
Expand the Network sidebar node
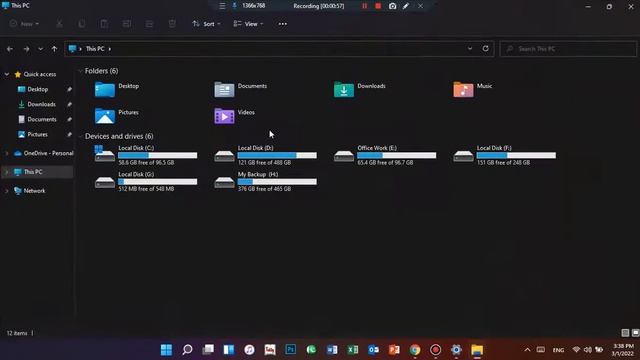7,191
